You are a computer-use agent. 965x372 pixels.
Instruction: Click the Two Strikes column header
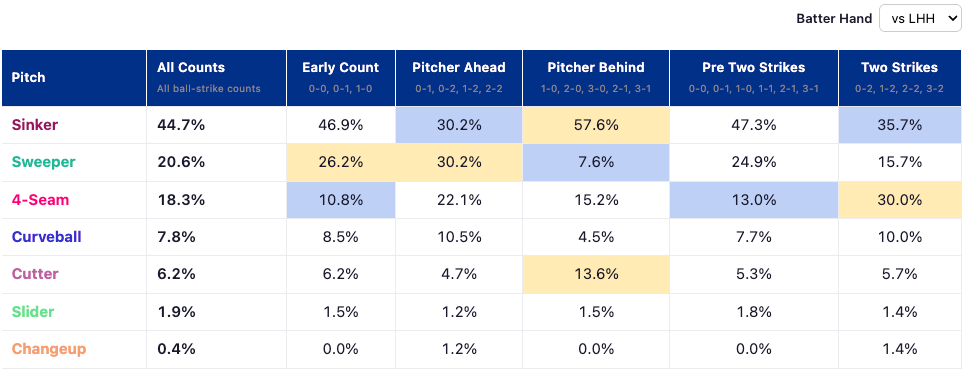[x=899, y=78]
